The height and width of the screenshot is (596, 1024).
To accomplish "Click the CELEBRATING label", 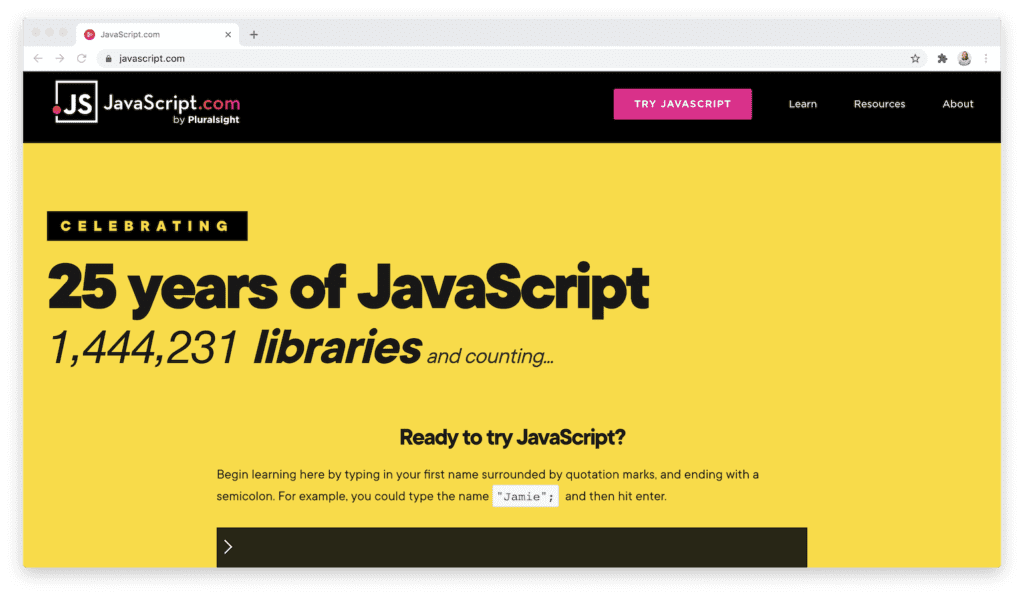I will [147, 226].
